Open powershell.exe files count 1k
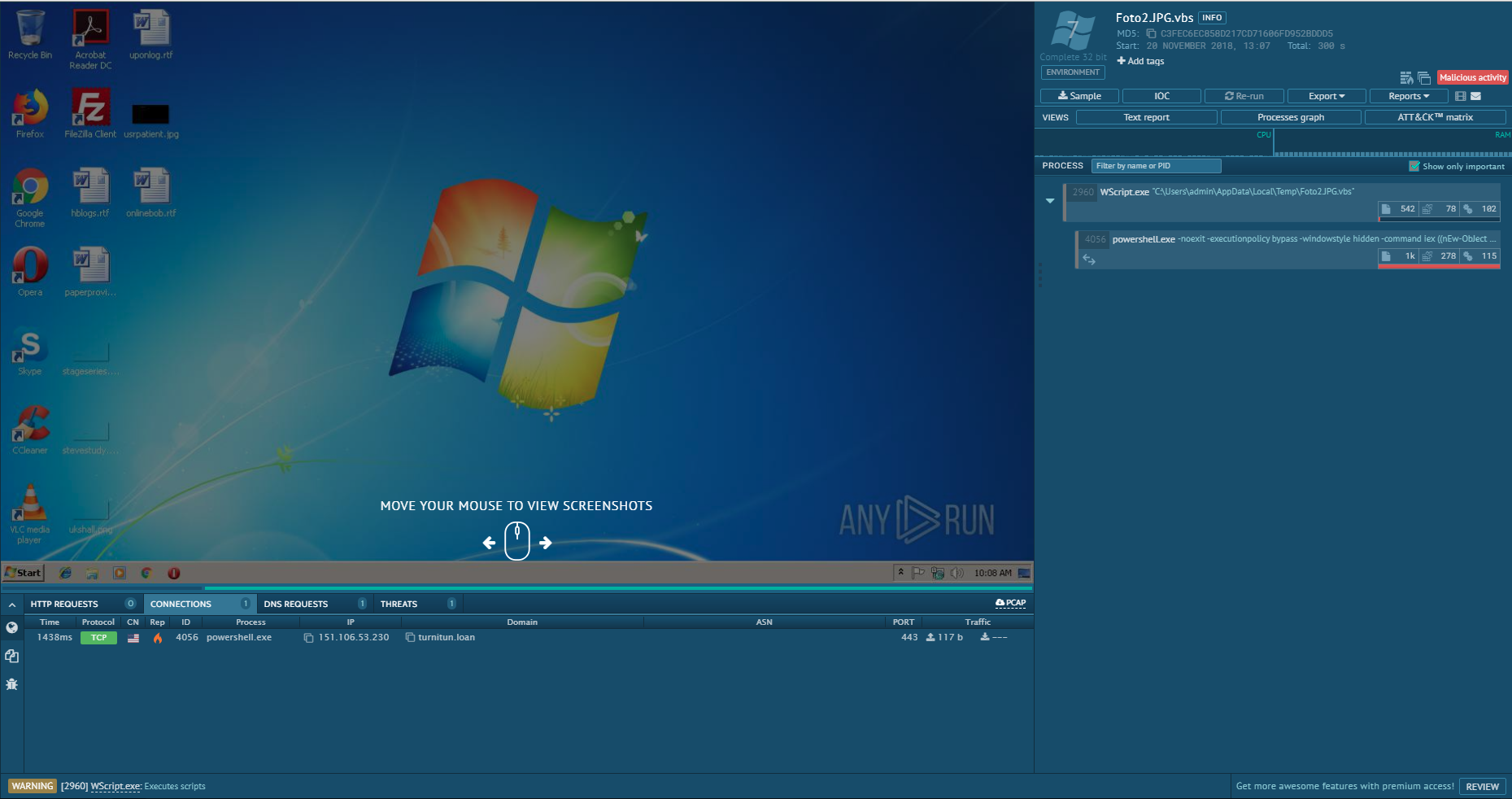 tap(1399, 256)
